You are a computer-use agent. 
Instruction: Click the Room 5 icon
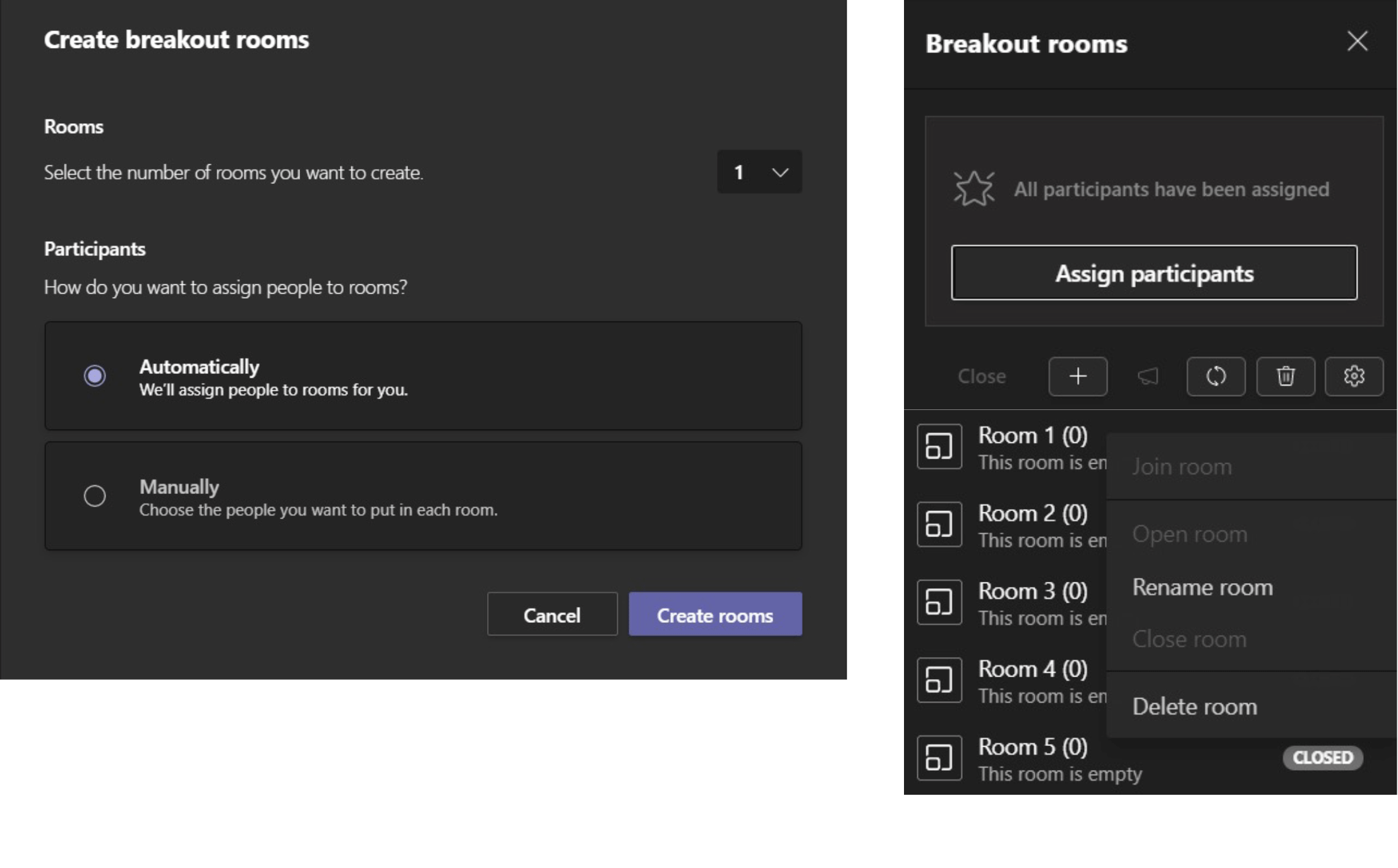(939, 757)
